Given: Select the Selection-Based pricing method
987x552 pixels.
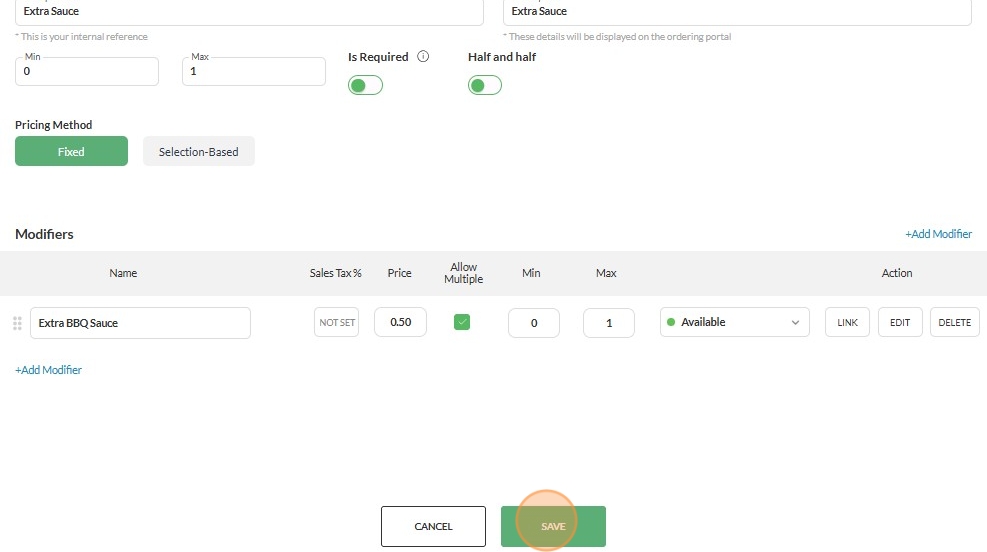Looking at the screenshot, I should pyautogui.click(x=199, y=151).
